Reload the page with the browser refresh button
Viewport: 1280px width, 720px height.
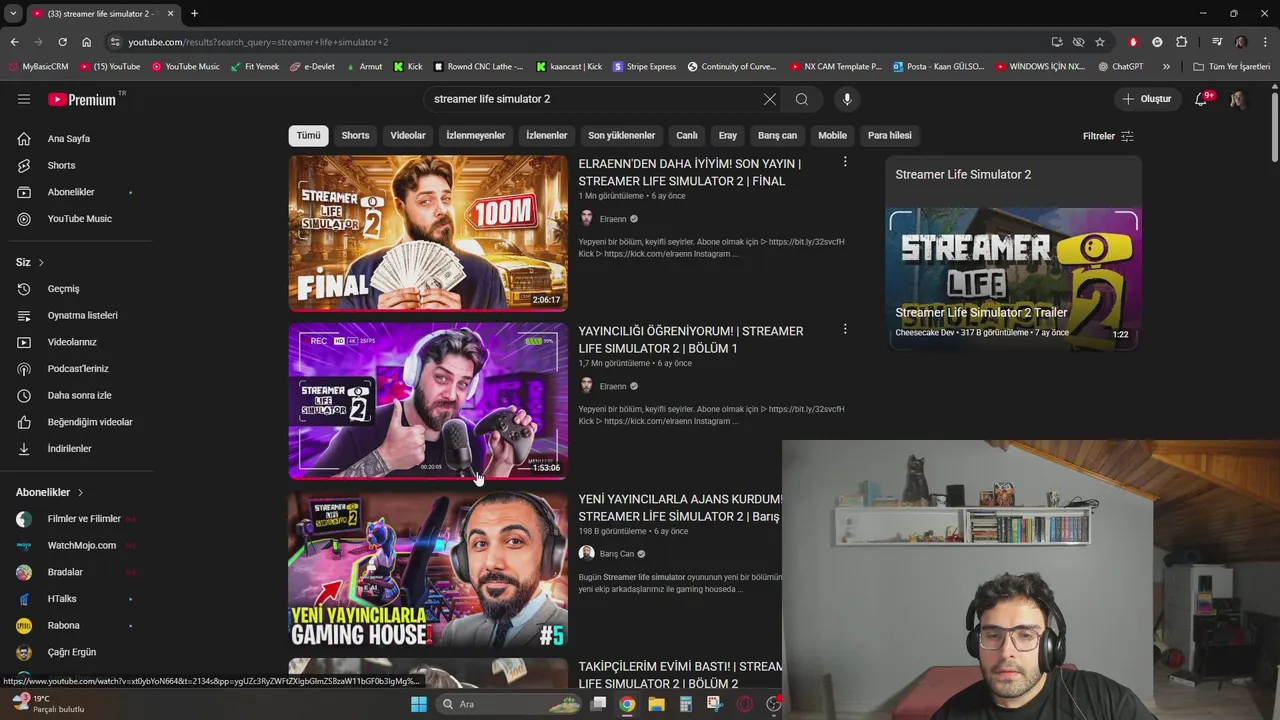pyautogui.click(x=62, y=42)
